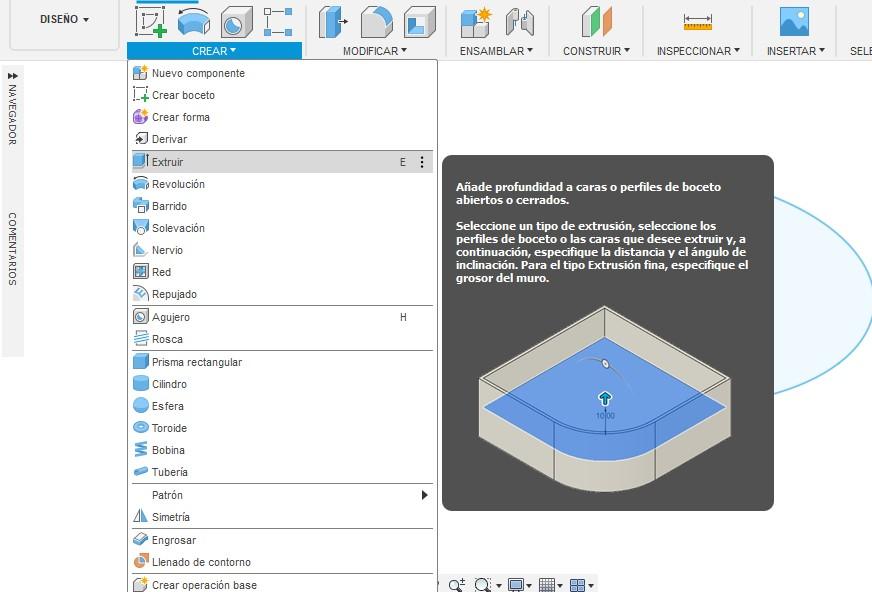This screenshot has width=872, height=592.
Task: Click the Fillet toolbar icon
Action: [376, 22]
